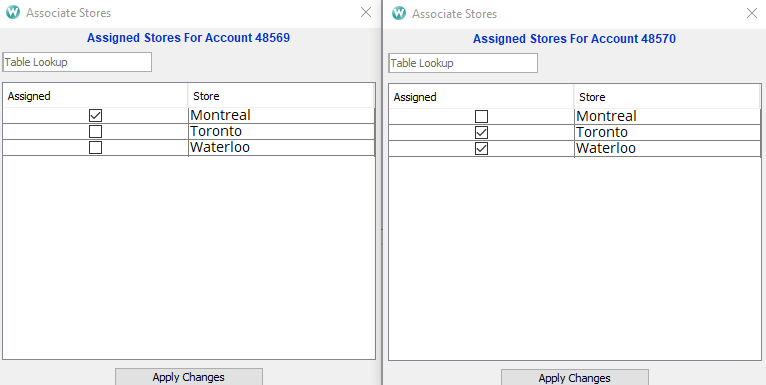Sort by Store column in Account 48570 window
Viewport: 766px width, 385px height.
667,97
